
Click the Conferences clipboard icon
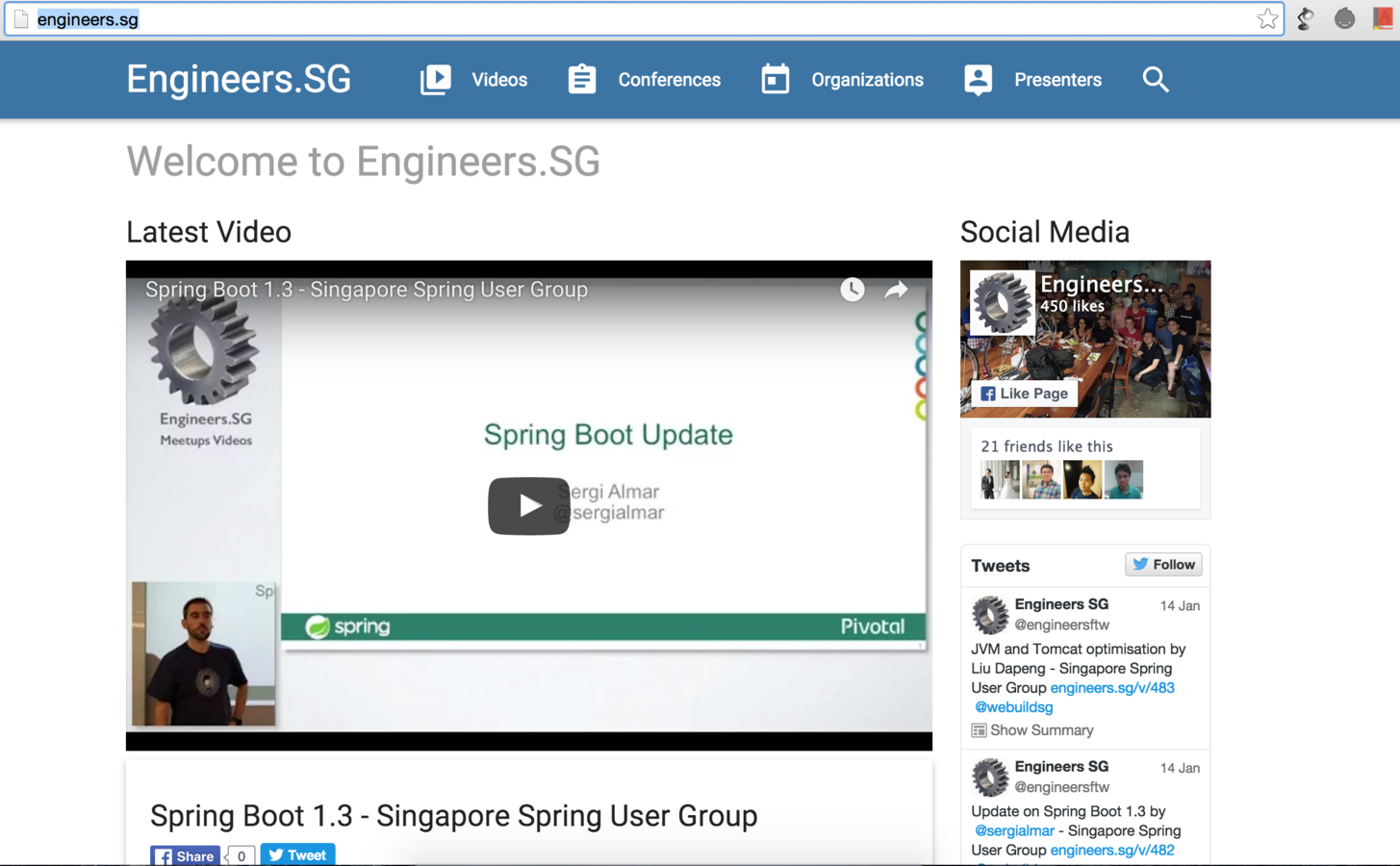[582, 80]
